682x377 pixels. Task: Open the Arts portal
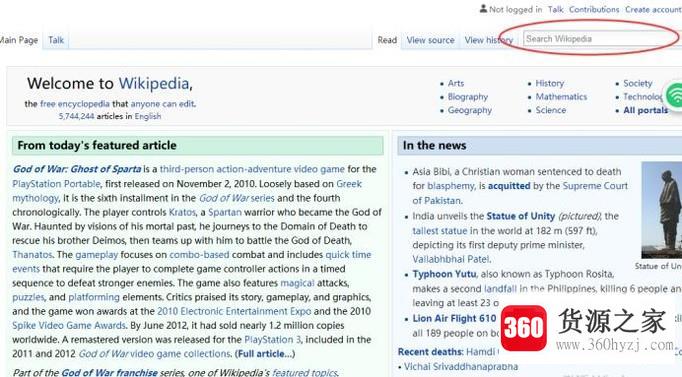coord(456,83)
